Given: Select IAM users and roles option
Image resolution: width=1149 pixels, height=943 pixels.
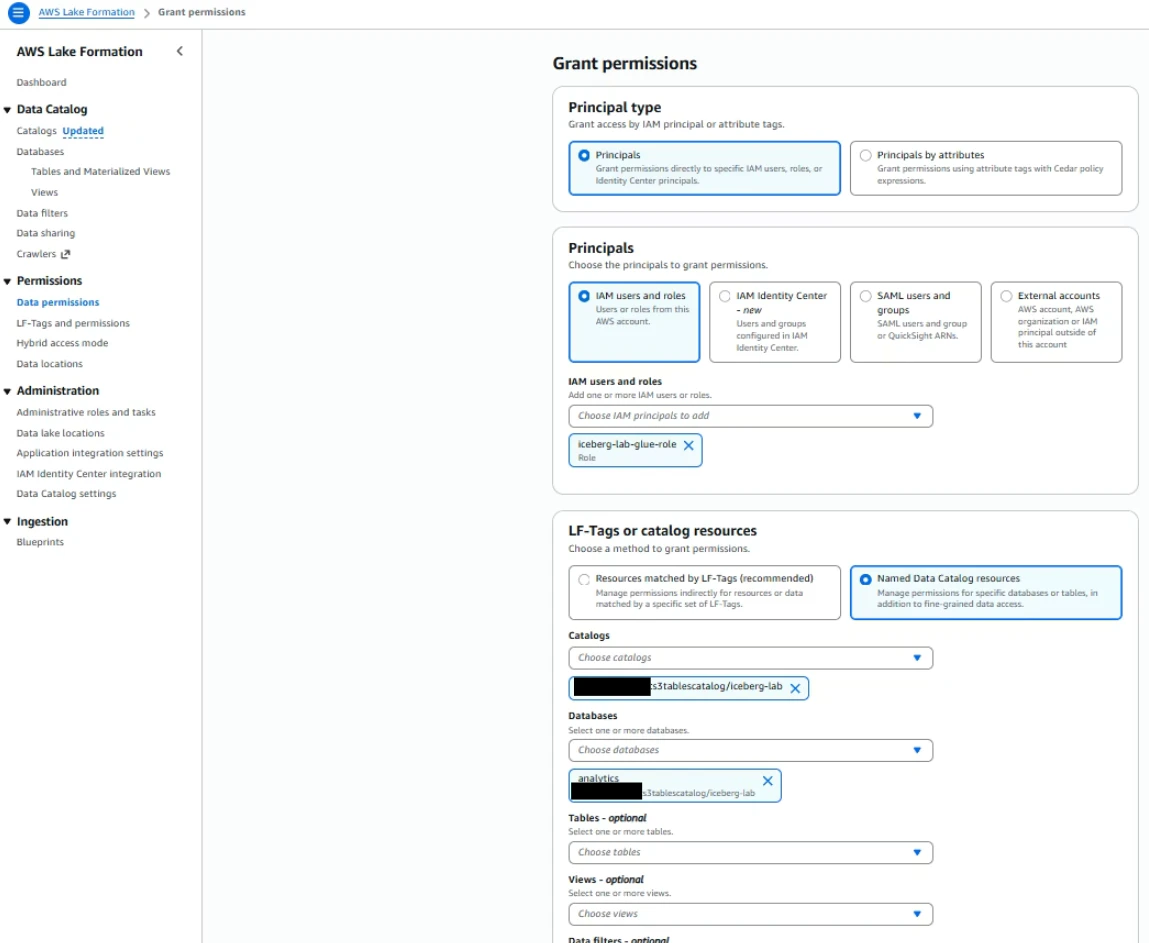Looking at the screenshot, I should [x=634, y=322].
